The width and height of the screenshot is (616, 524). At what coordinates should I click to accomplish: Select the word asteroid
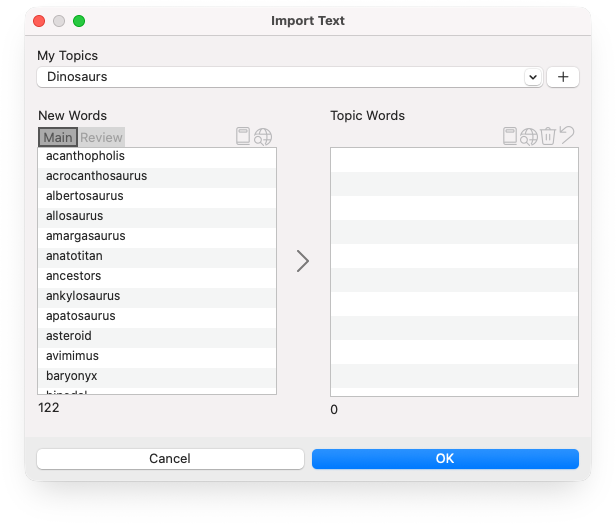tap(157, 336)
